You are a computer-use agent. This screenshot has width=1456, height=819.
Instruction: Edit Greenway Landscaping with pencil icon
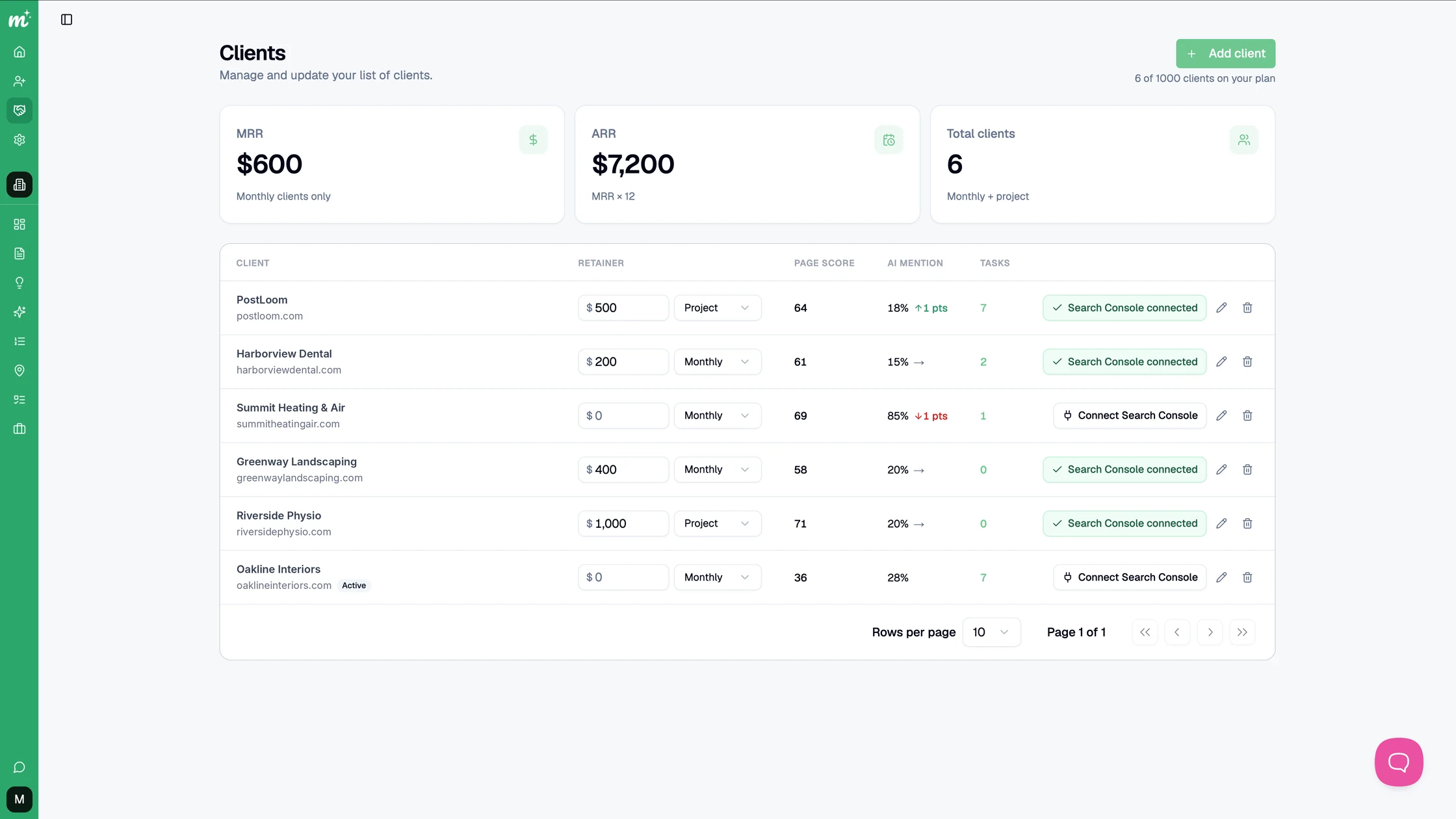1221,470
